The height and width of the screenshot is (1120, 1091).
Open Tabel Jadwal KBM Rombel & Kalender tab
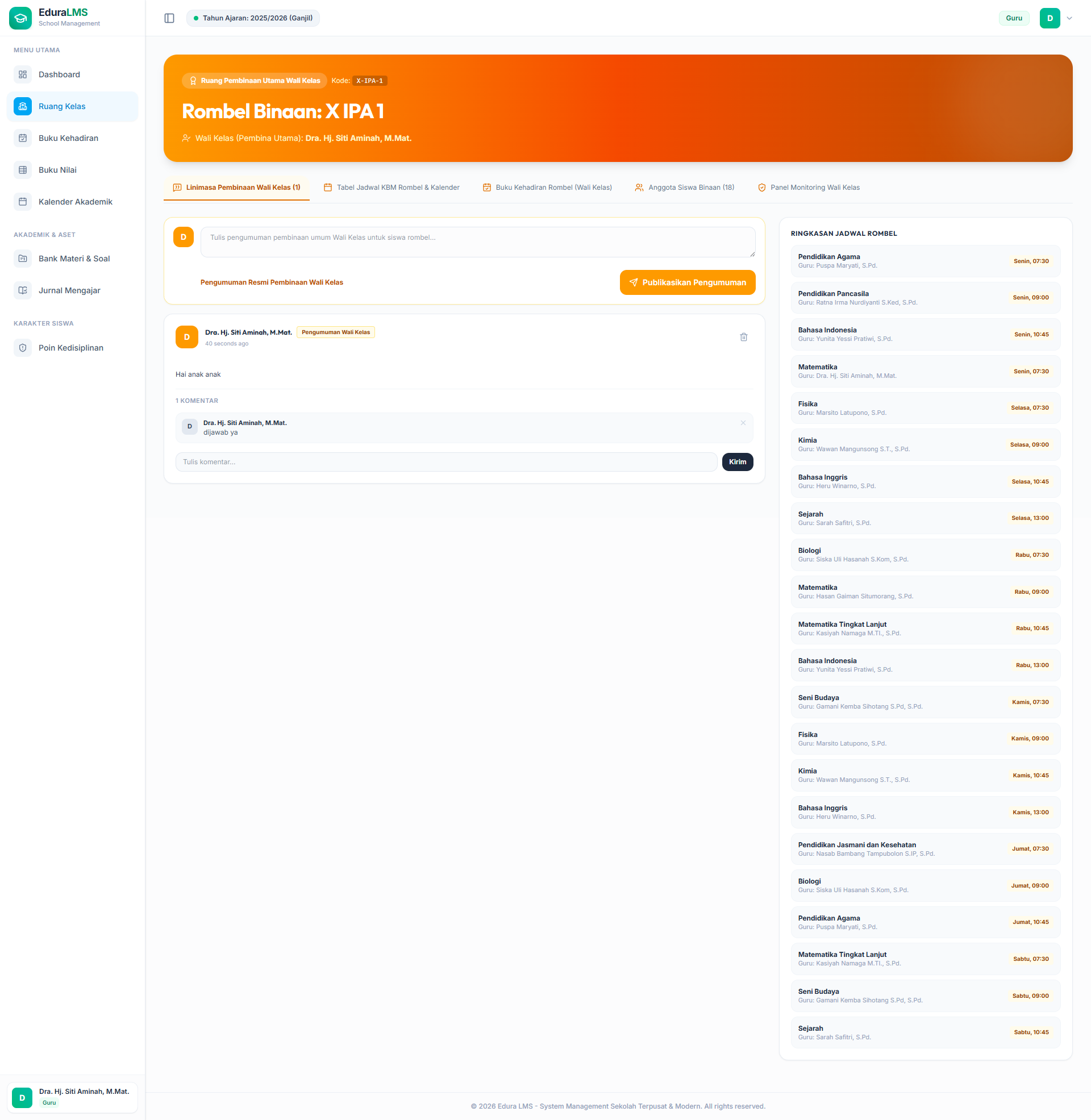pos(392,188)
